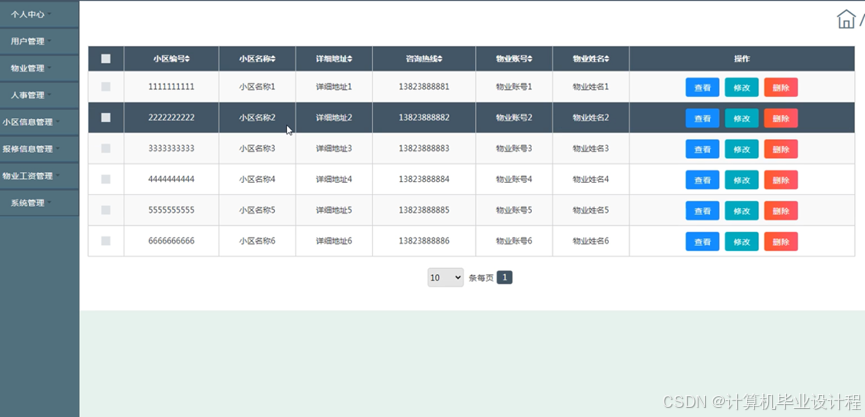865x417 pixels.
Task: Click the 13823888886 hotline cell
Action: [x=424, y=241]
